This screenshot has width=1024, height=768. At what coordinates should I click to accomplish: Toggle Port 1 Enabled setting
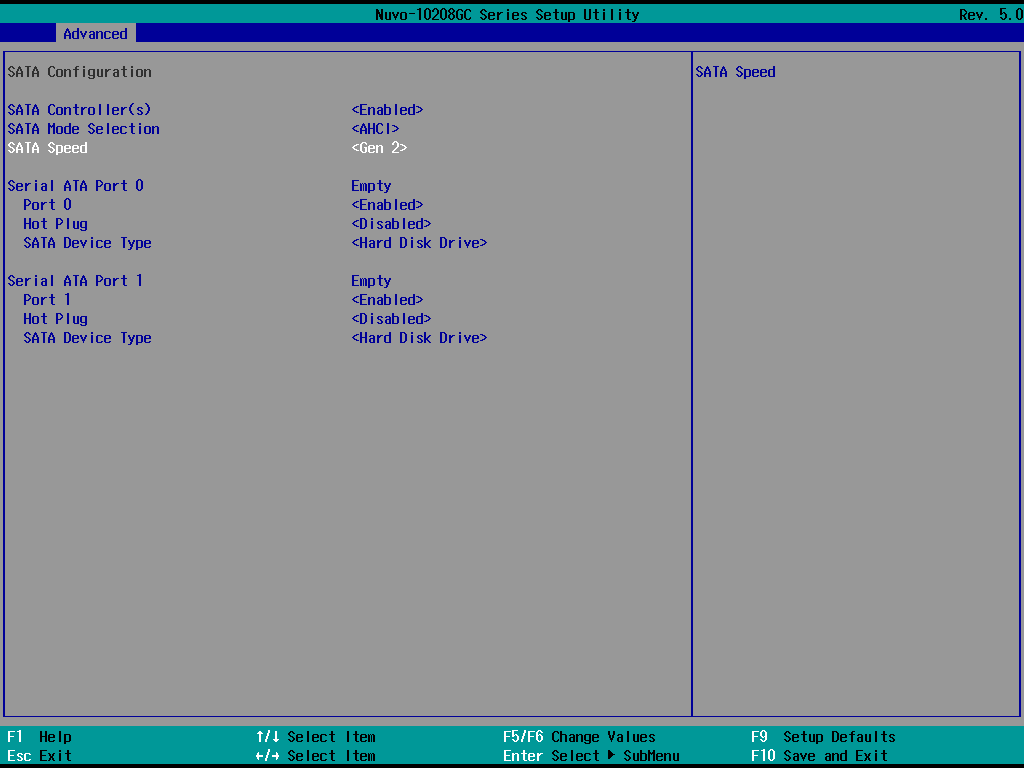coord(387,300)
